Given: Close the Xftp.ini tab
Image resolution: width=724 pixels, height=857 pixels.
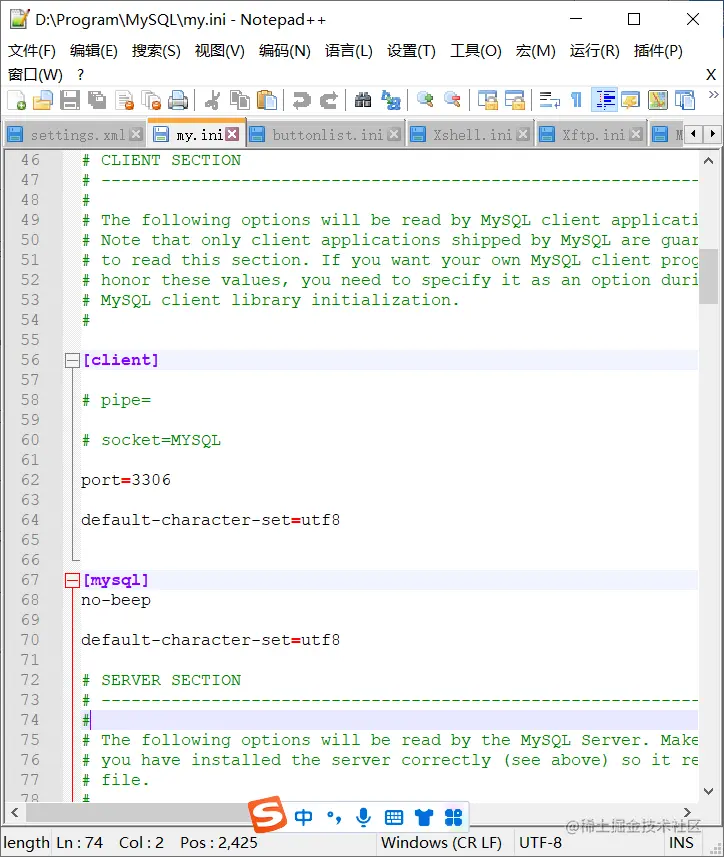Looking at the screenshot, I should (636, 134).
